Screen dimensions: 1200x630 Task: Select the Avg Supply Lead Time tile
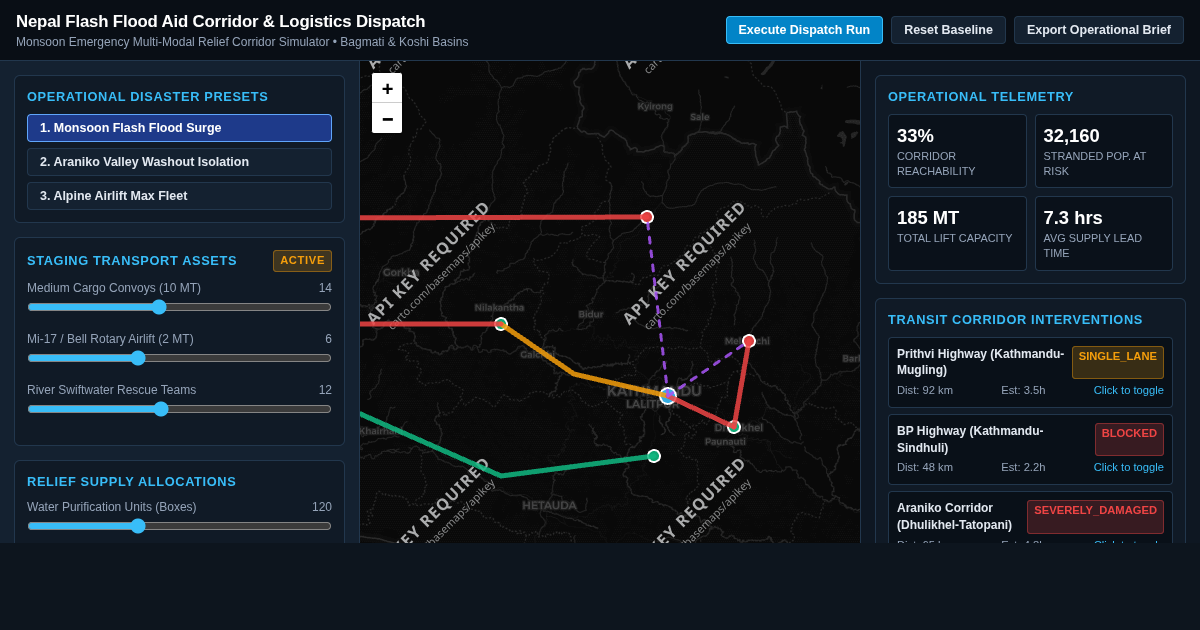(1103, 233)
